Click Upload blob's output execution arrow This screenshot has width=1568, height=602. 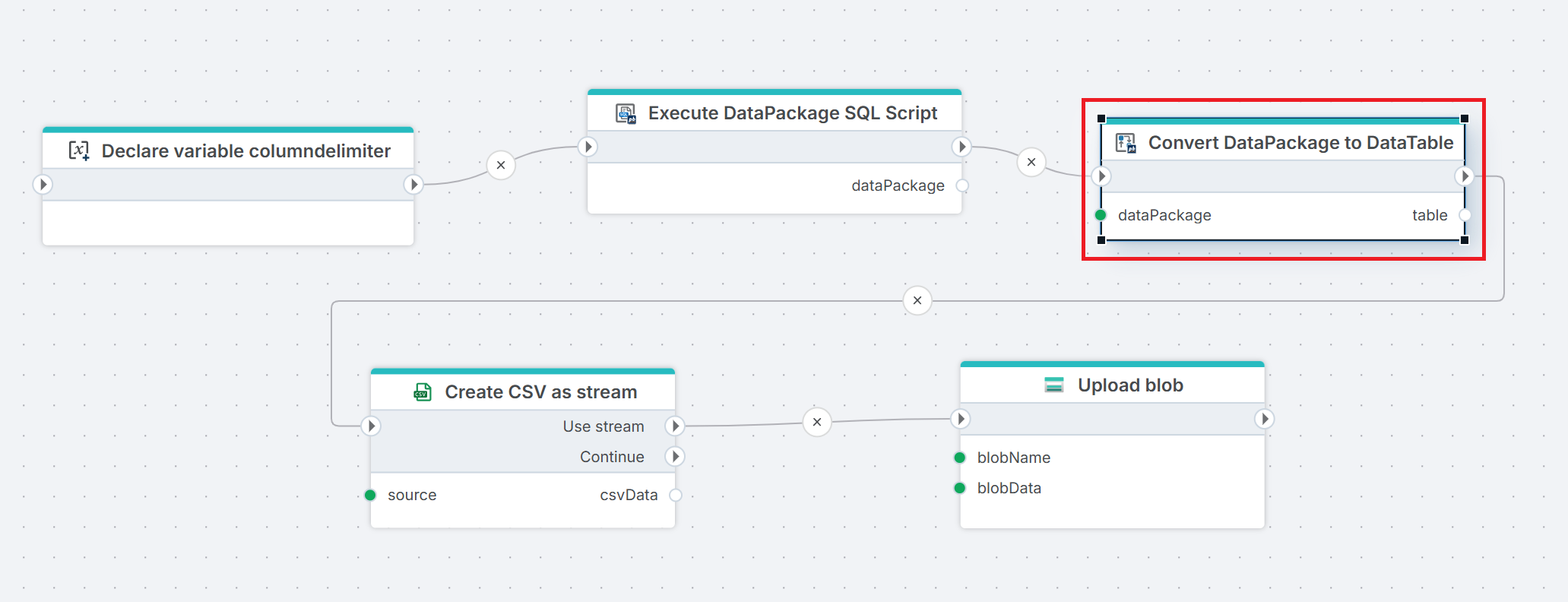pyautogui.click(x=1264, y=419)
